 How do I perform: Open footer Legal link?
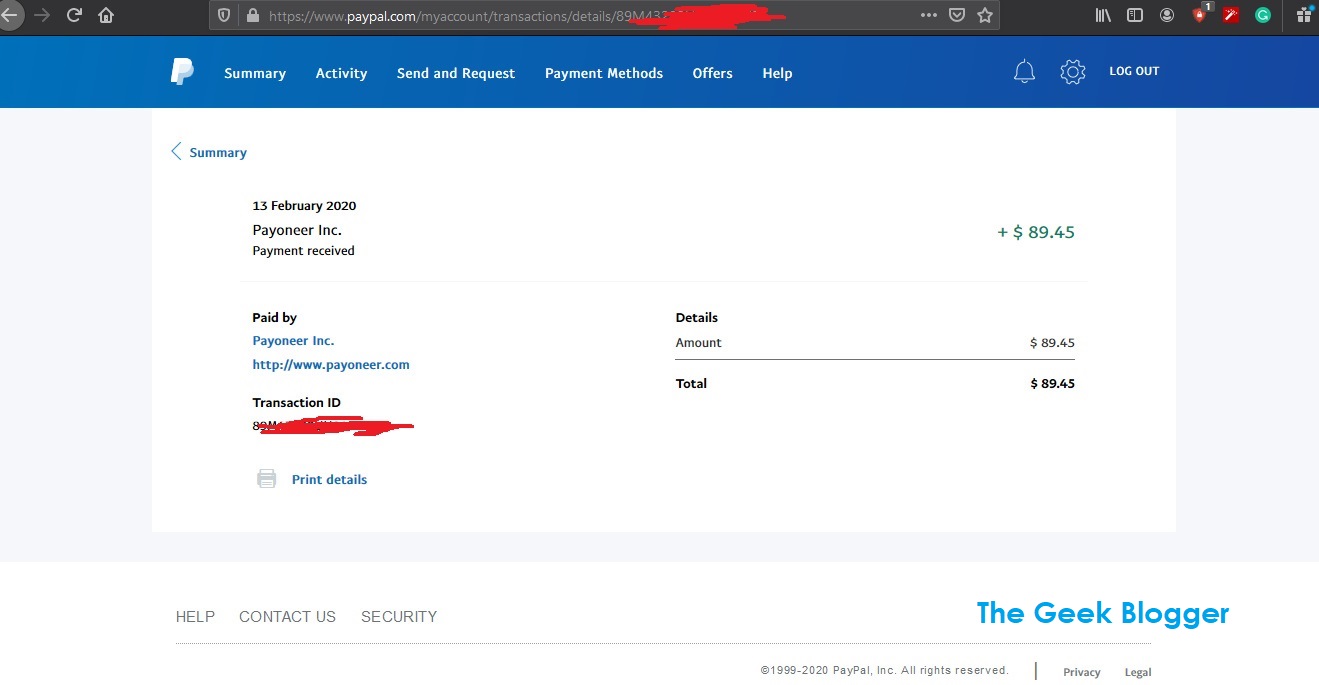point(1138,672)
